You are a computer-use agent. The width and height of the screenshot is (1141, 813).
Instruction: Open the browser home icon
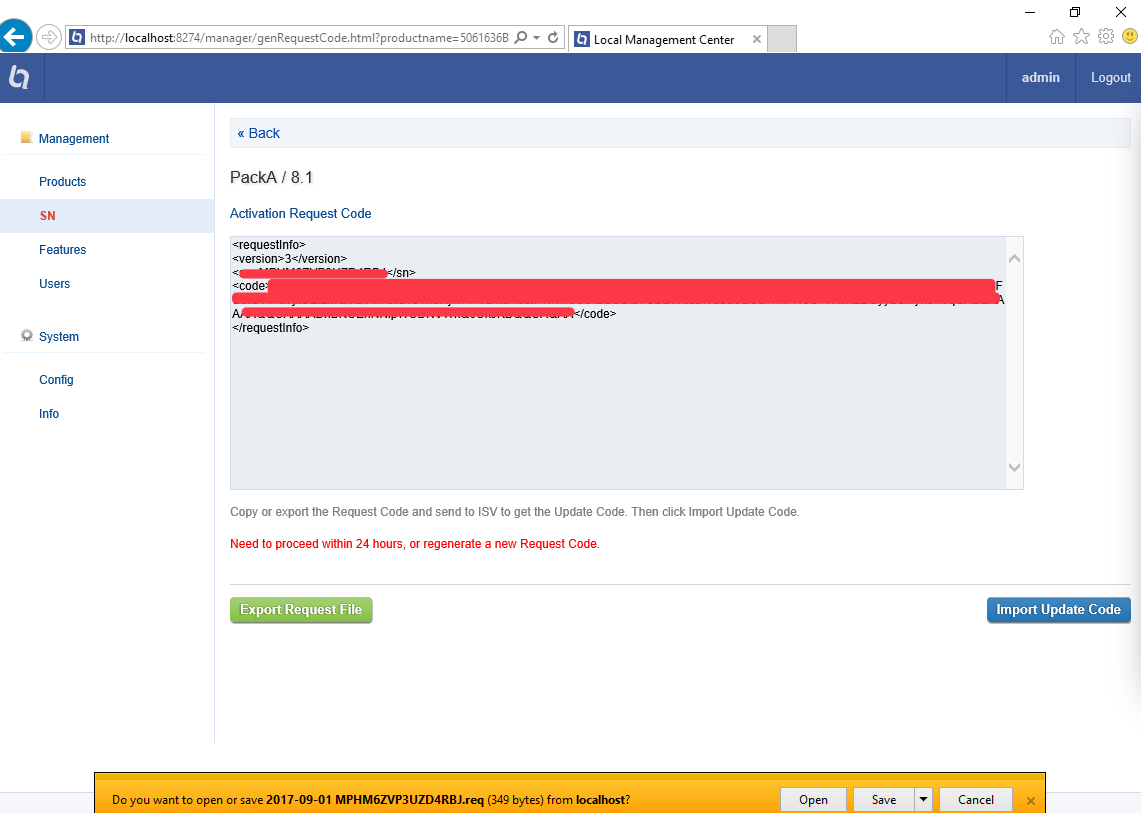point(1057,37)
